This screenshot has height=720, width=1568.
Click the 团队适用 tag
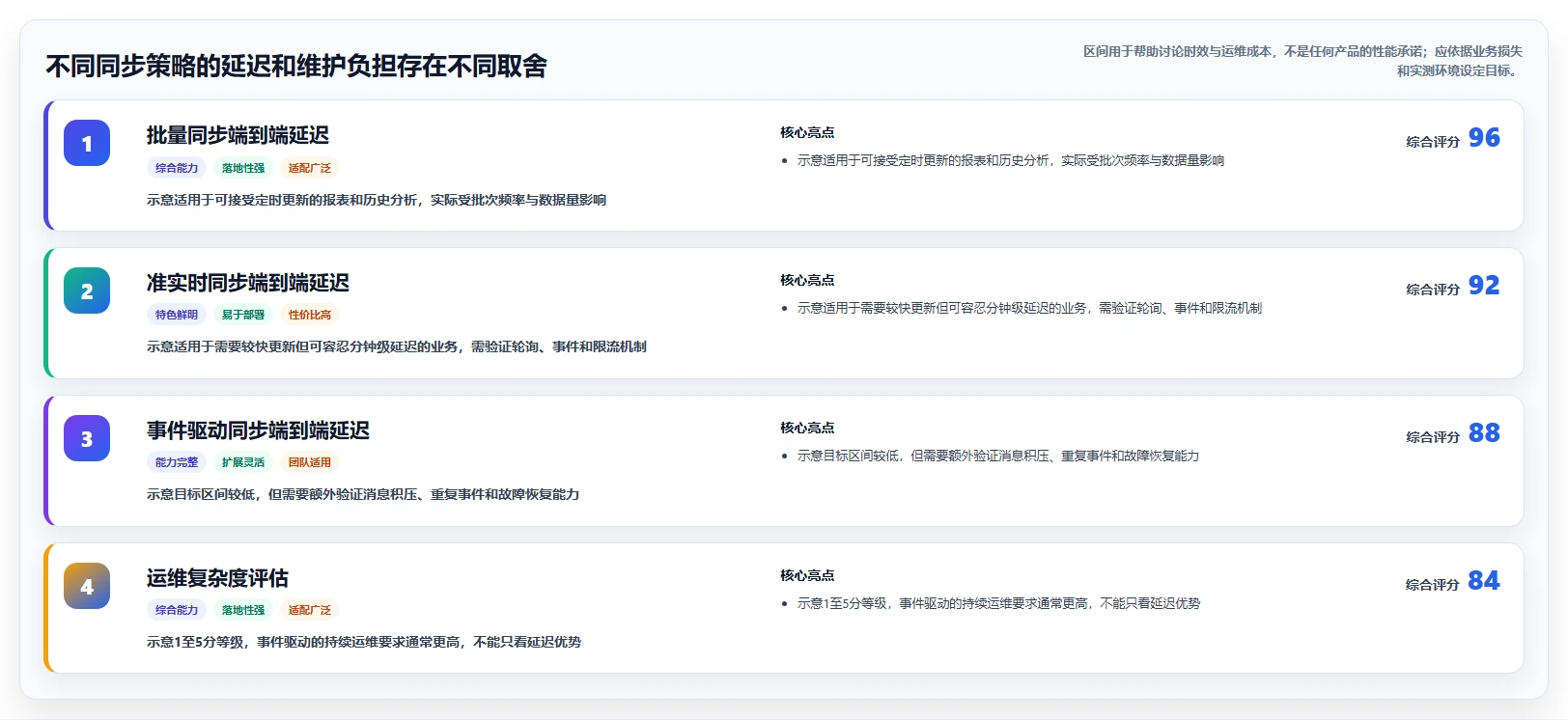tap(310, 462)
